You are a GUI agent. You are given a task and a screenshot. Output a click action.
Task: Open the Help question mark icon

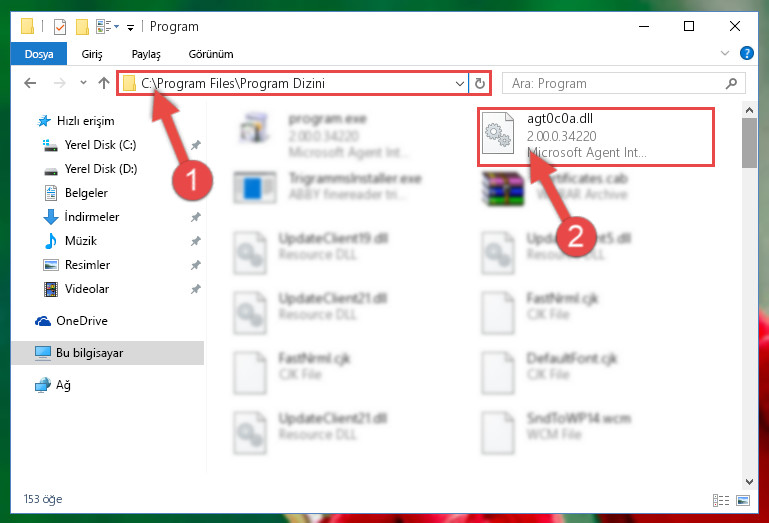click(746, 53)
